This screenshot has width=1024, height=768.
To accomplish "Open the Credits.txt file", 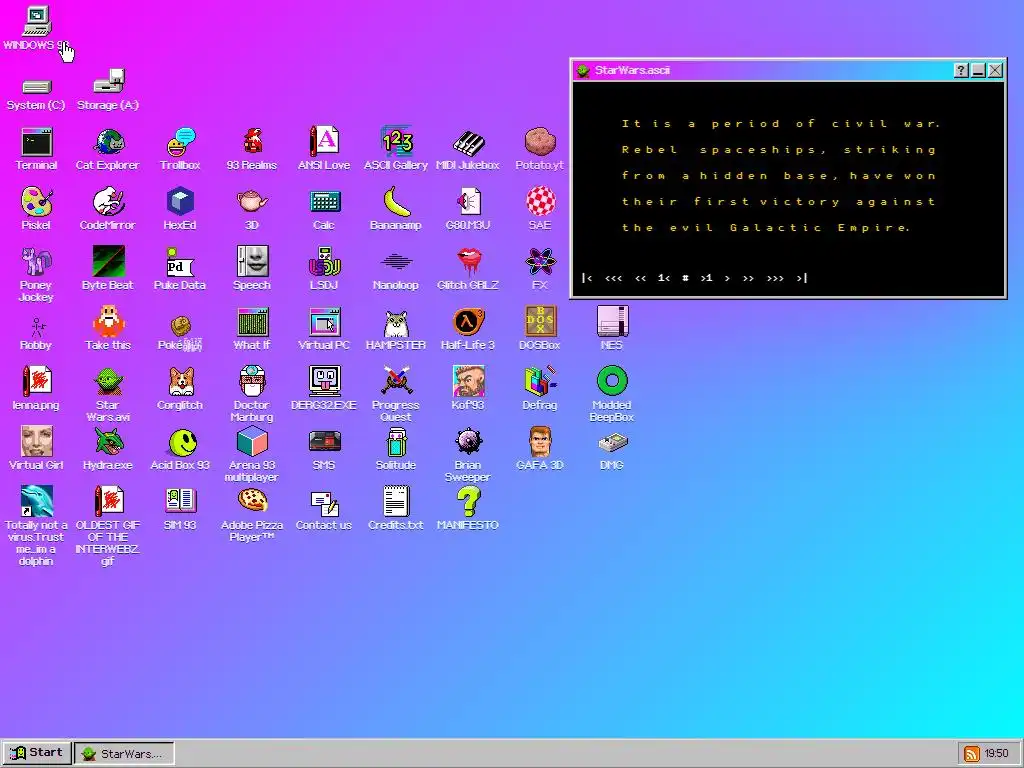I will point(396,509).
